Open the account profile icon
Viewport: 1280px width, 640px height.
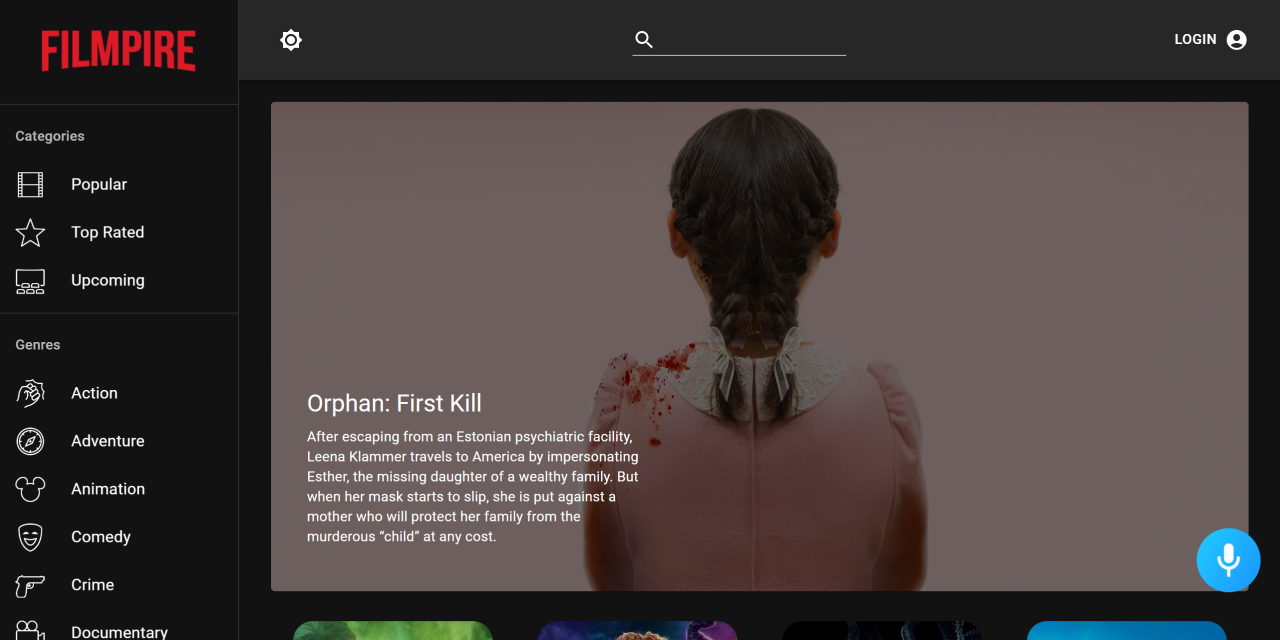1236,39
